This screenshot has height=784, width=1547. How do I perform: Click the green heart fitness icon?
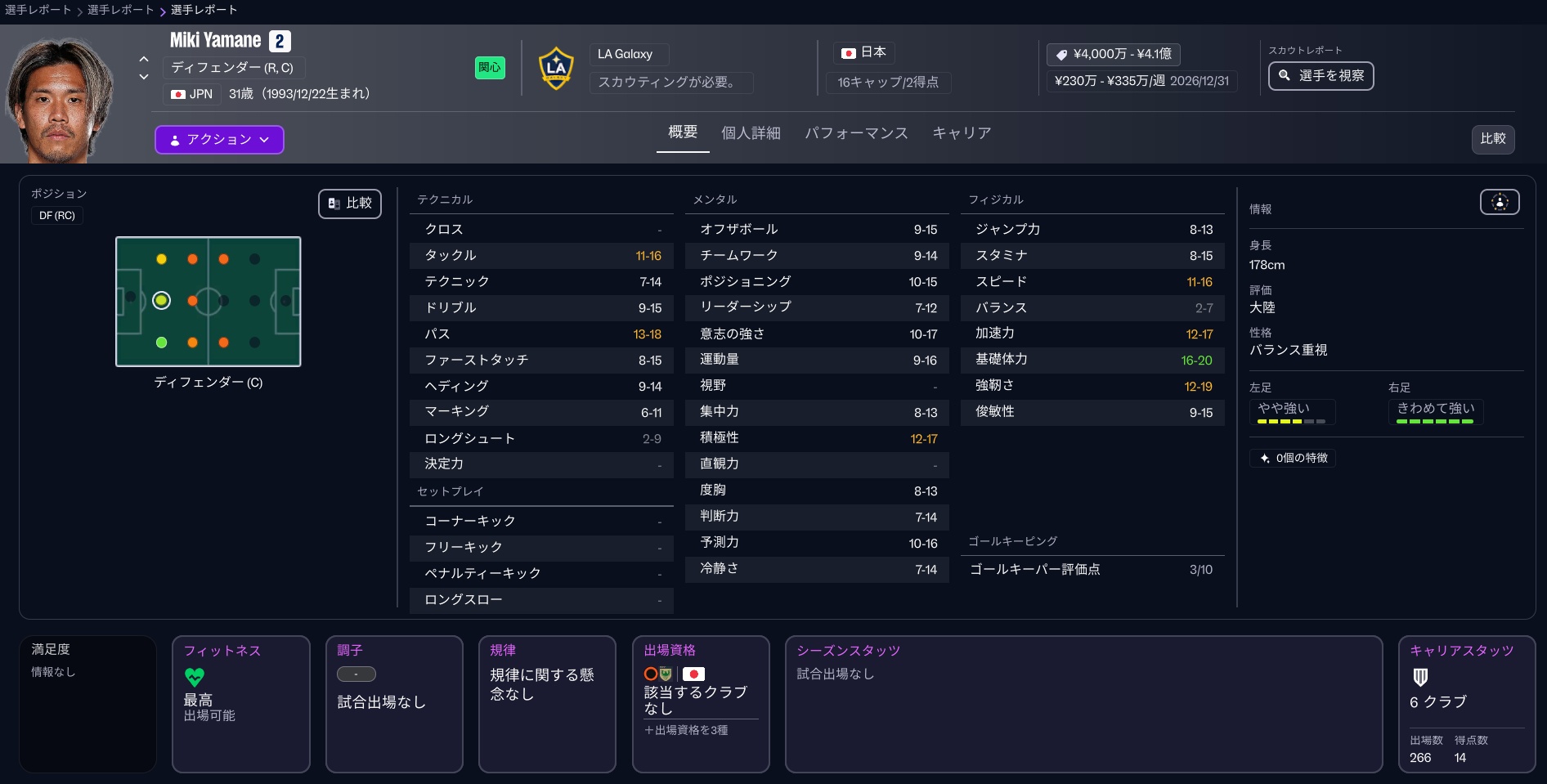tap(195, 677)
